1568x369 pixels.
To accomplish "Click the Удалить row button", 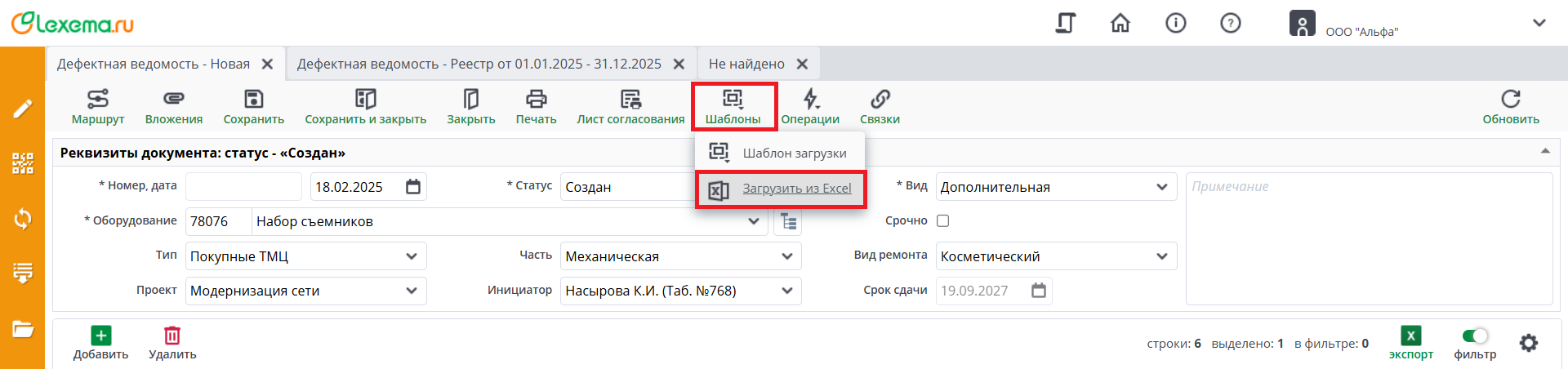I will (172, 342).
